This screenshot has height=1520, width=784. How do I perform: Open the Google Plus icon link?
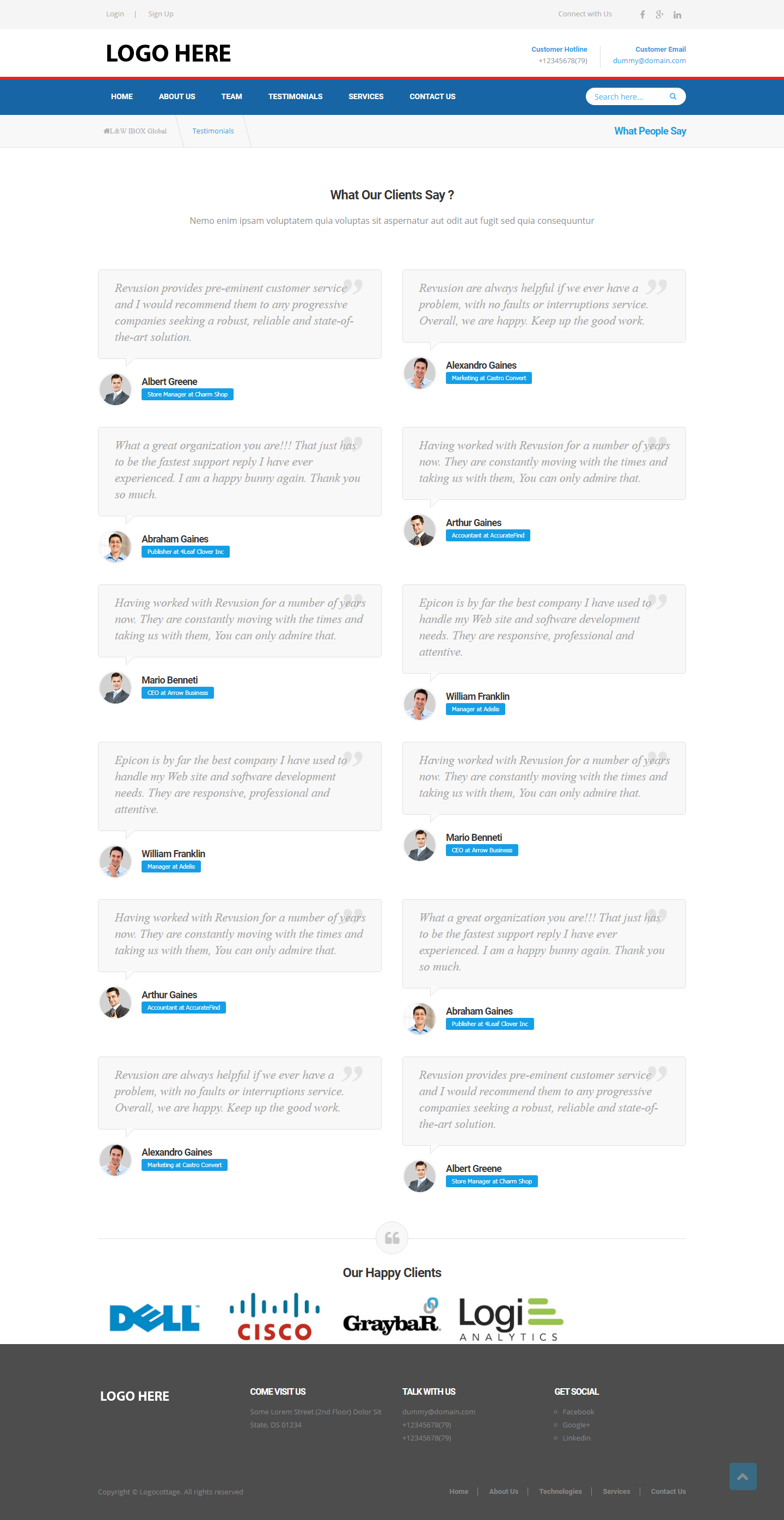point(659,15)
